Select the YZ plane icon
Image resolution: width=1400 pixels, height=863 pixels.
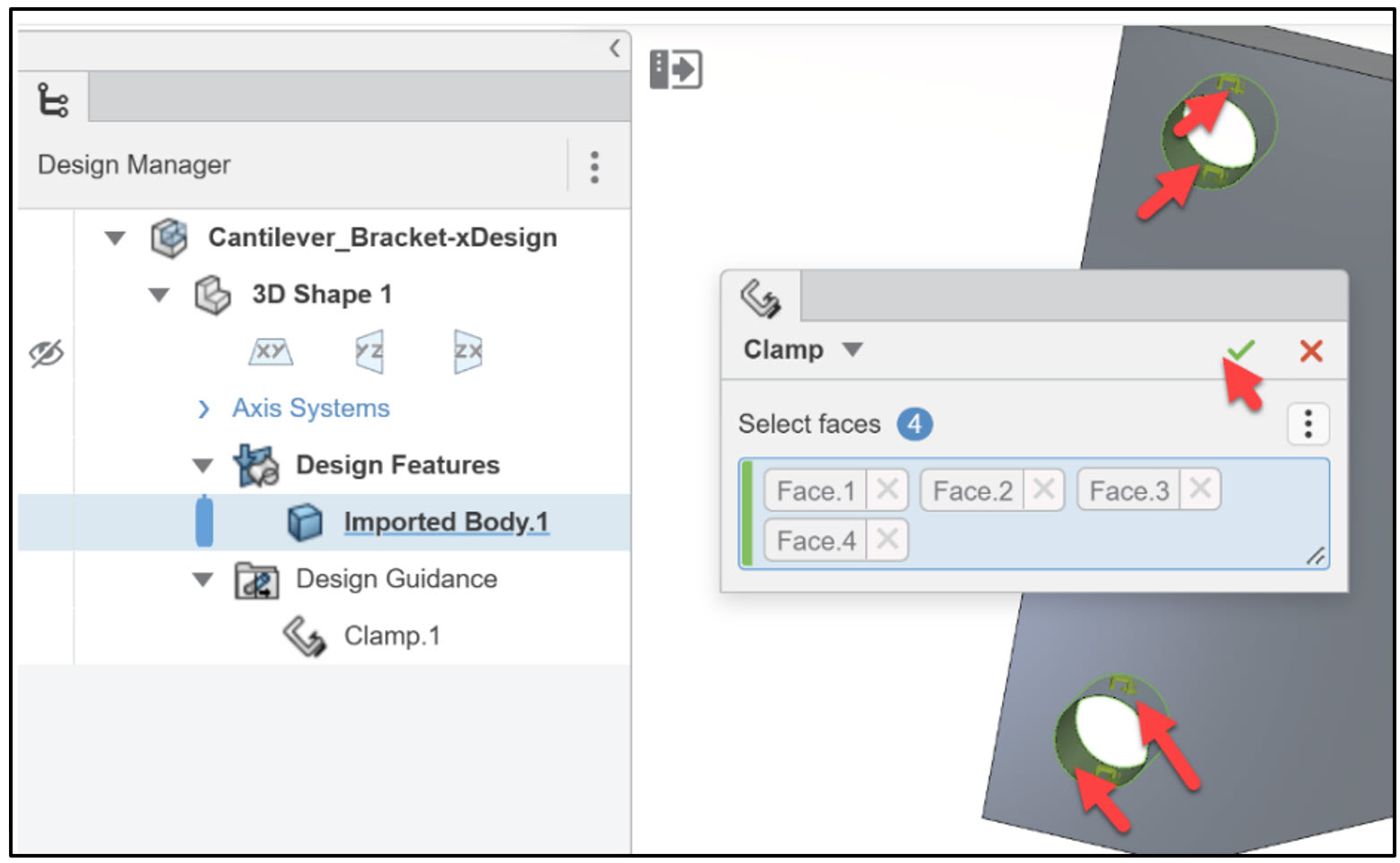(x=368, y=351)
